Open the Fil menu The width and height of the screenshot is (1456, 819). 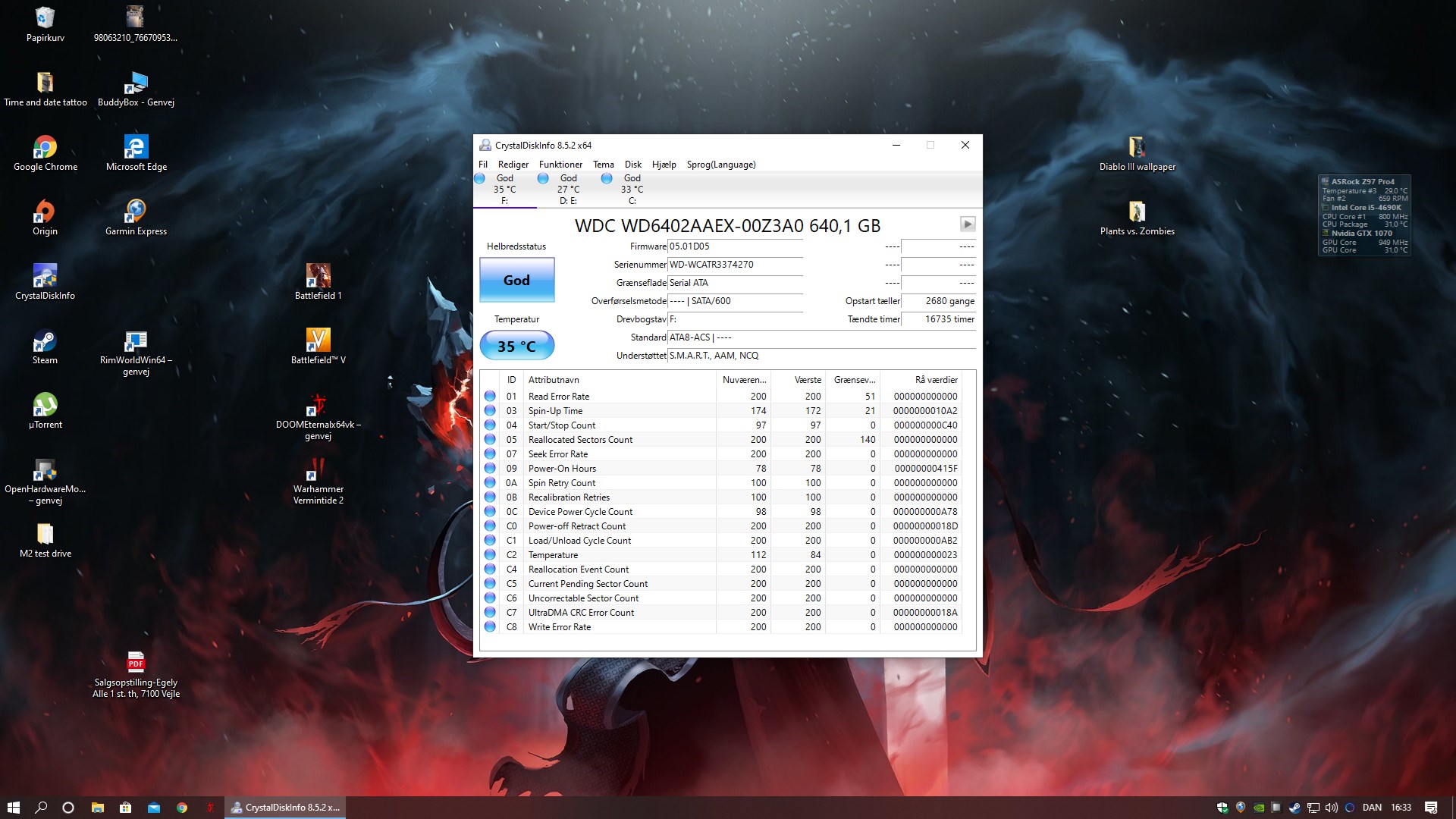(x=483, y=165)
